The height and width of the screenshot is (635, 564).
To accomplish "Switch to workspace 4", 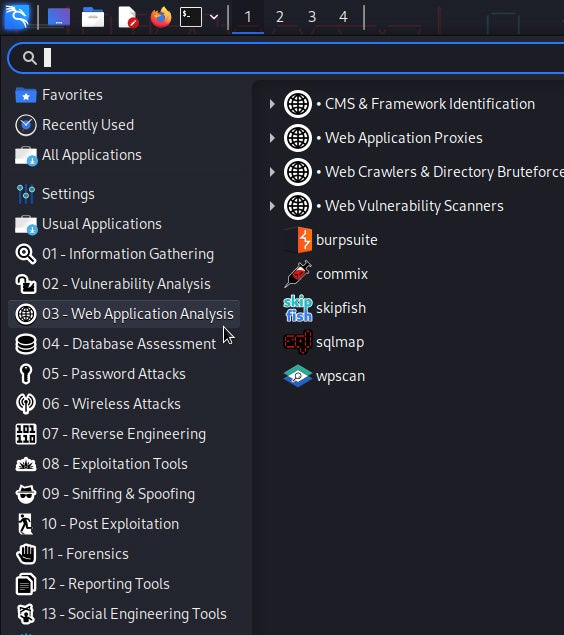I will [x=343, y=17].
